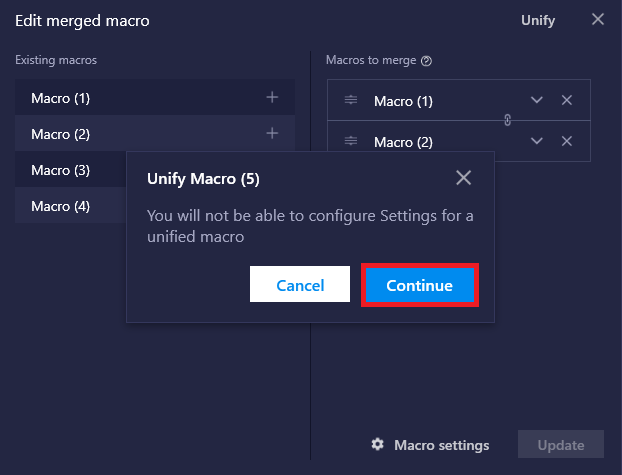Confirm unify with Continue button

(420, 285)
